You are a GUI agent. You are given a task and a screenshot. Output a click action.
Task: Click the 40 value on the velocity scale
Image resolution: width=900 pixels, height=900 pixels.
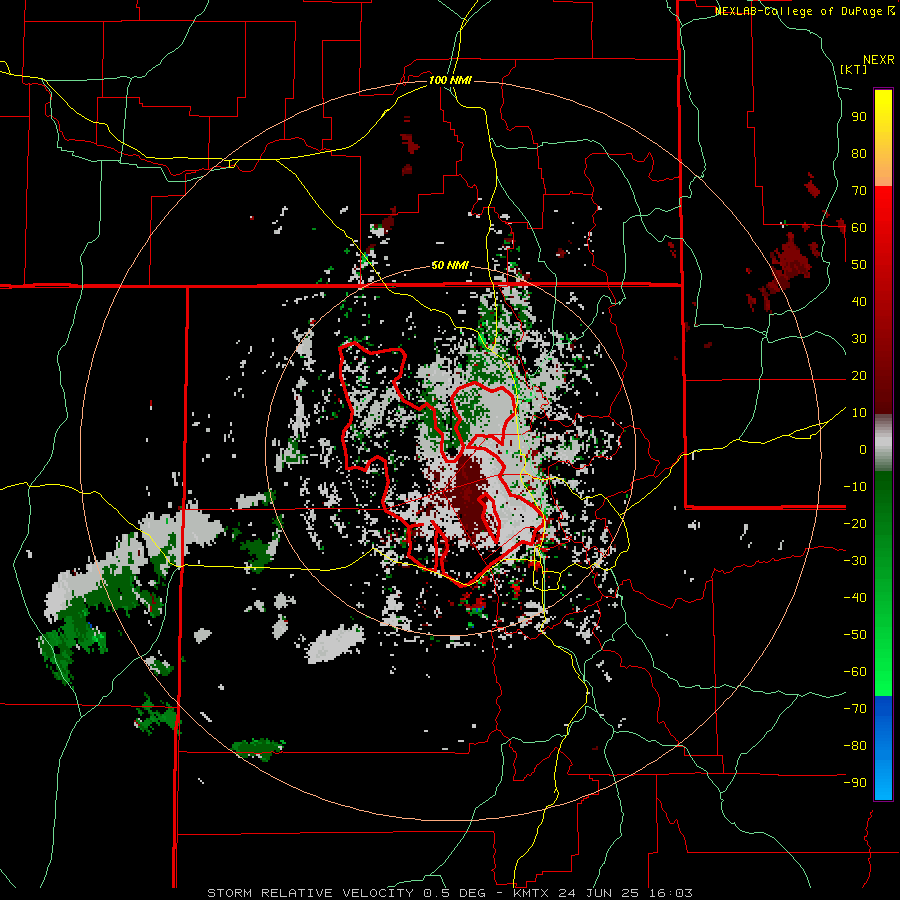point(859,301)
